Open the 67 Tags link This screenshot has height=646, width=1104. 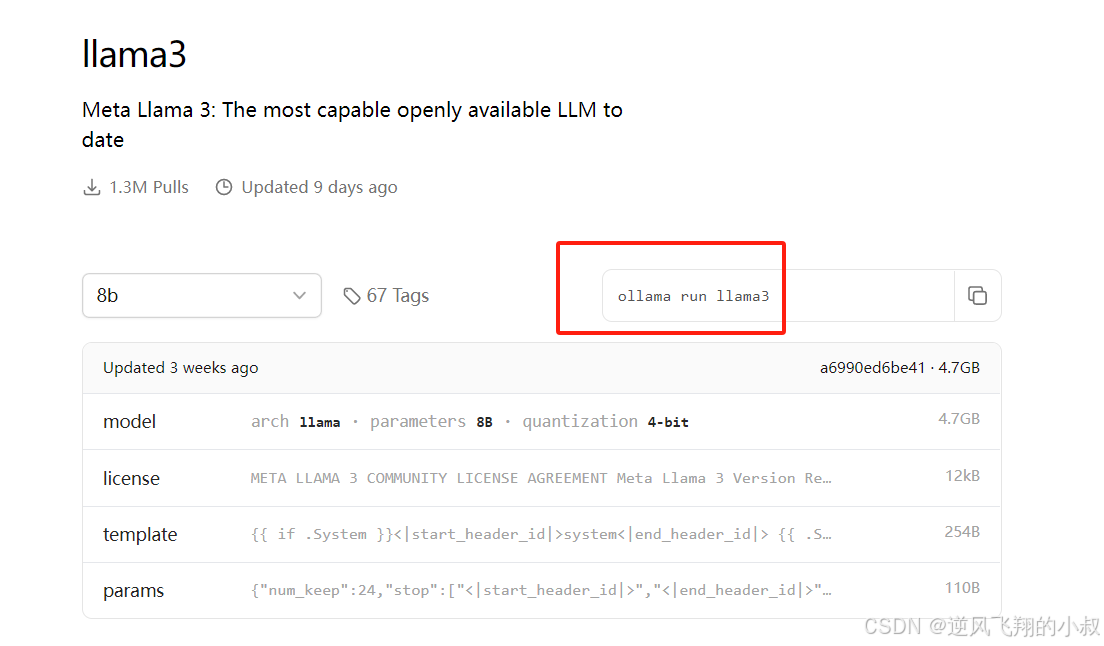(x=397, y=296)
